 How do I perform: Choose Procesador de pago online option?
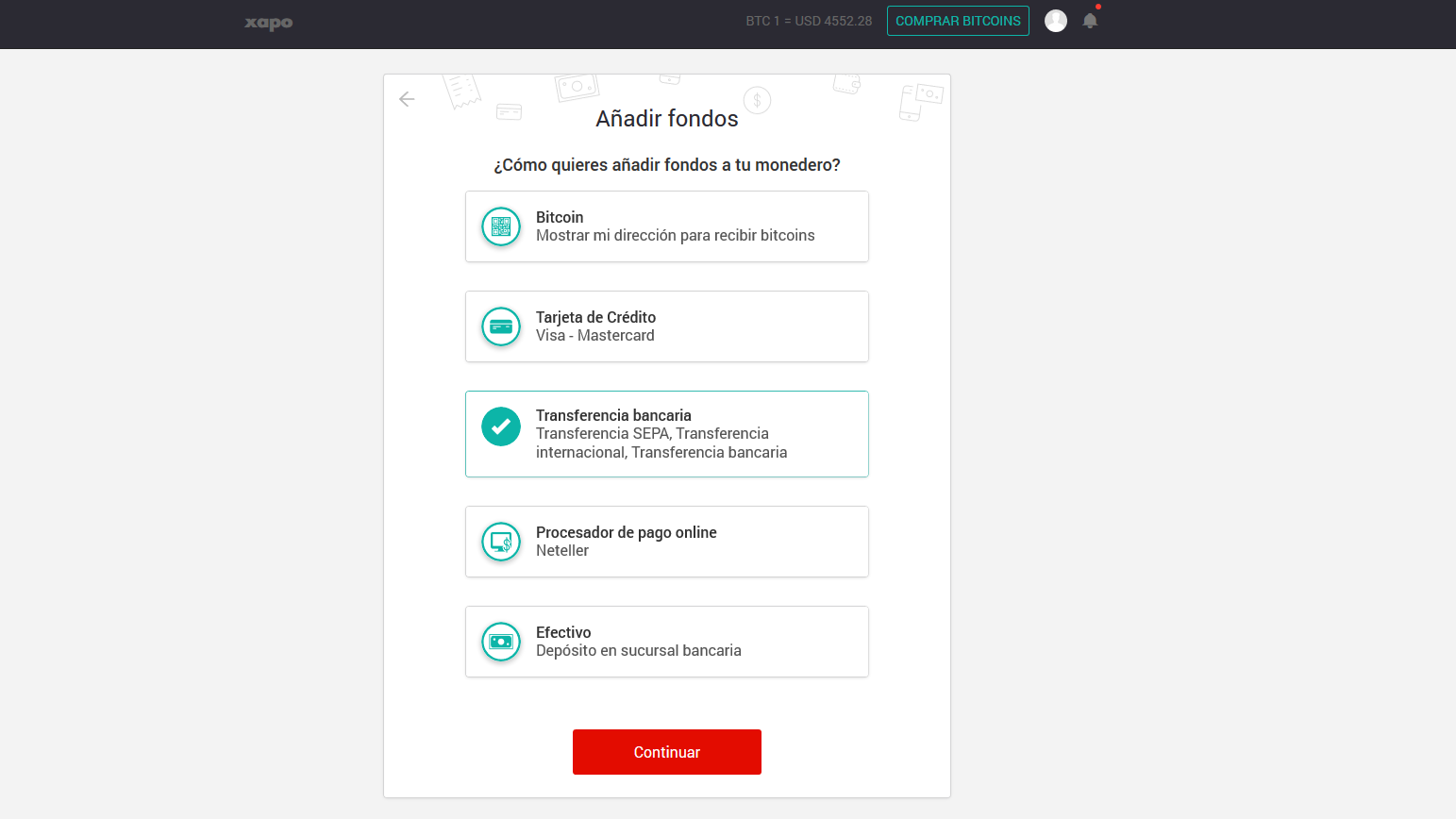pyautogui.click(x=667, y=542)
